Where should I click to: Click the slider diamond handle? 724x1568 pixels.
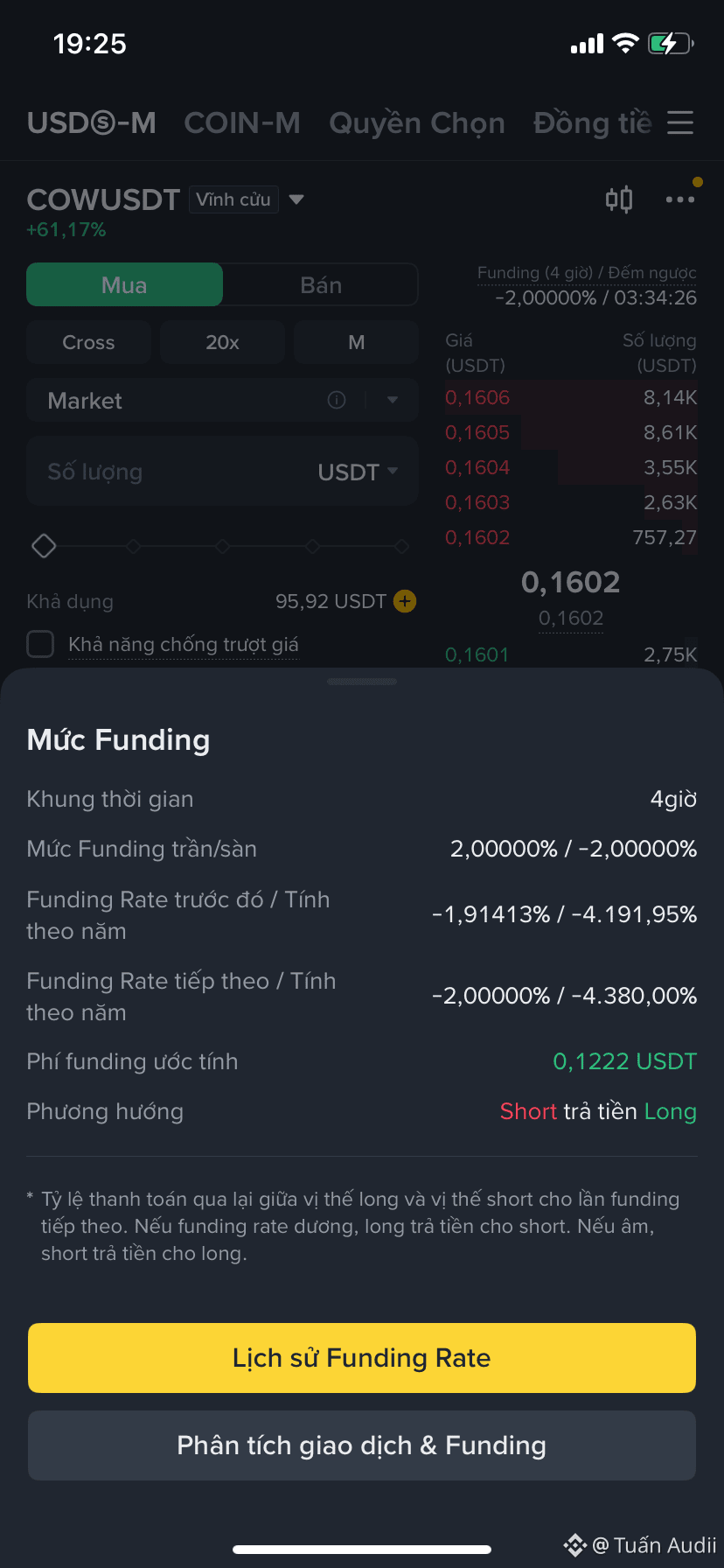[x=44, y=546]
